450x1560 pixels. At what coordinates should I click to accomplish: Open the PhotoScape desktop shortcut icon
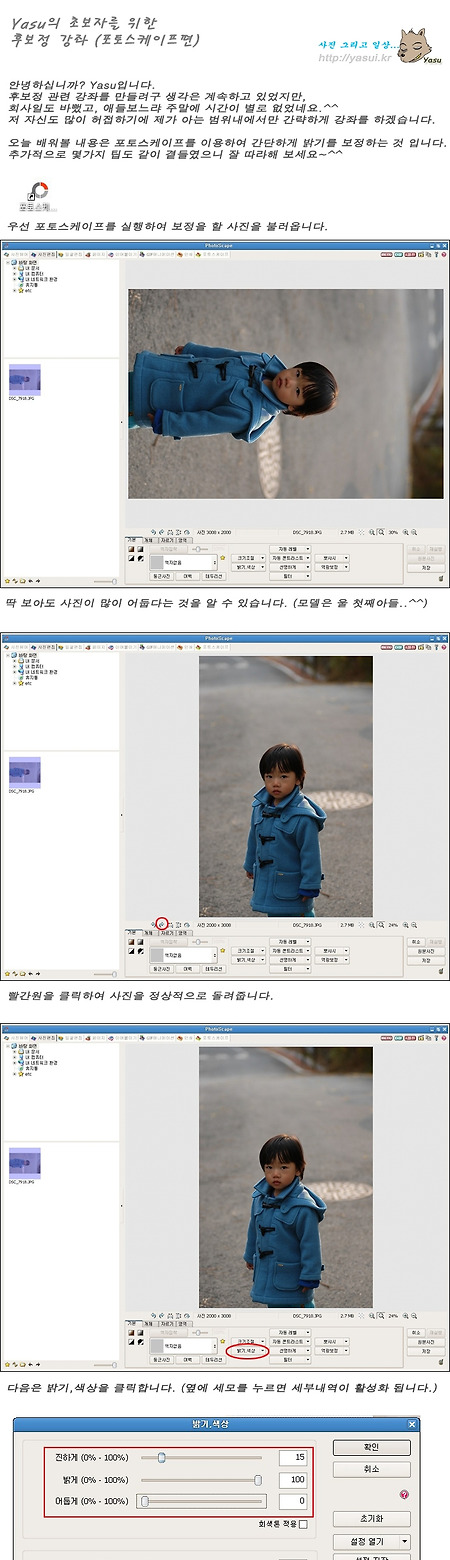pyautogui.click(x=39, y=195)
